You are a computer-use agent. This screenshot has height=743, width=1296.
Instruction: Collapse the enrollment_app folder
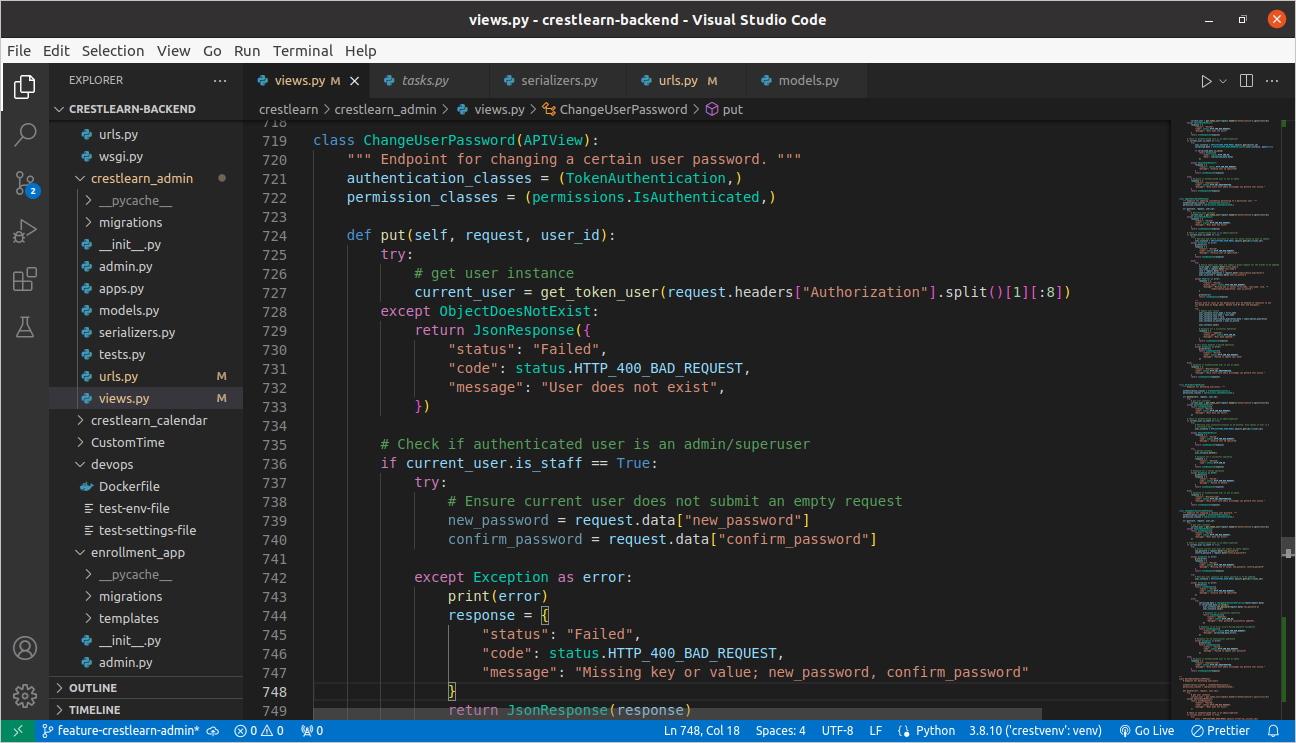point(146,552)
